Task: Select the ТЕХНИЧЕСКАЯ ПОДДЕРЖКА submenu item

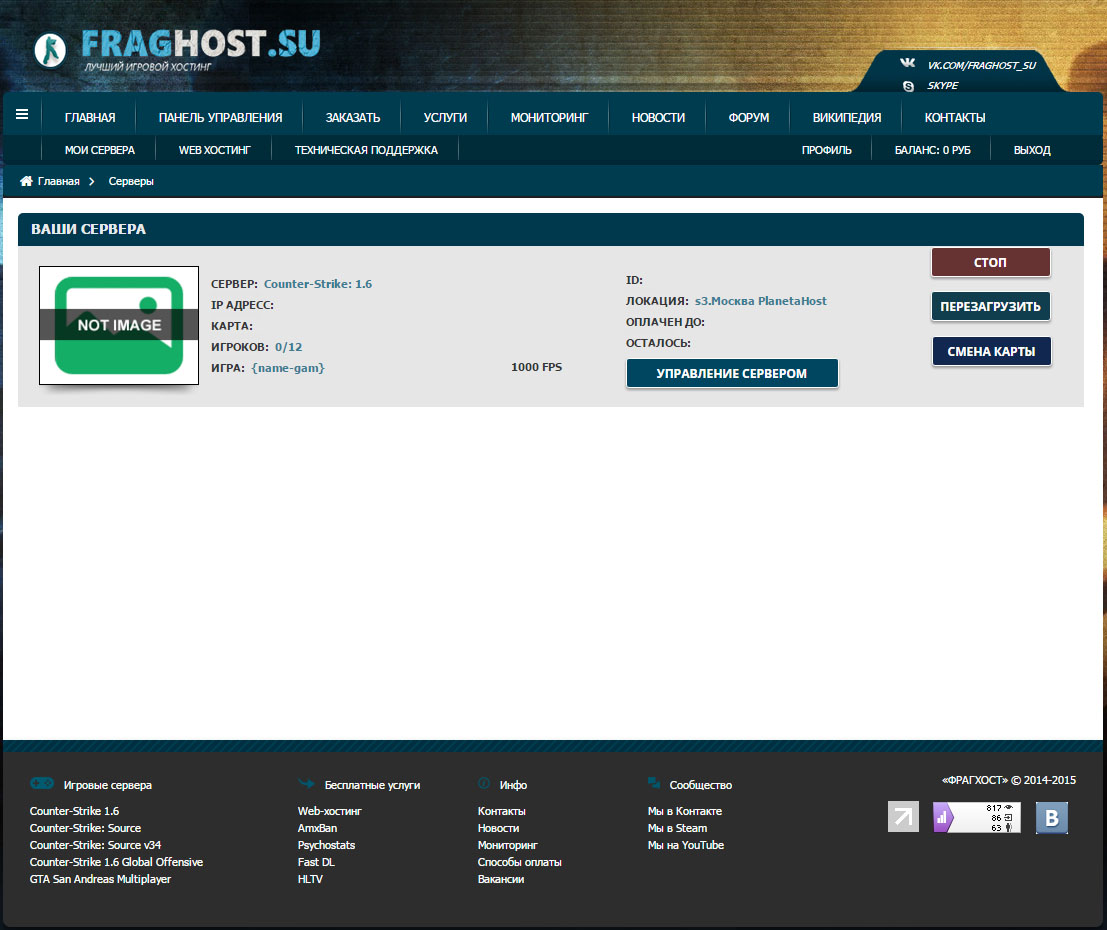Action: 366,150
